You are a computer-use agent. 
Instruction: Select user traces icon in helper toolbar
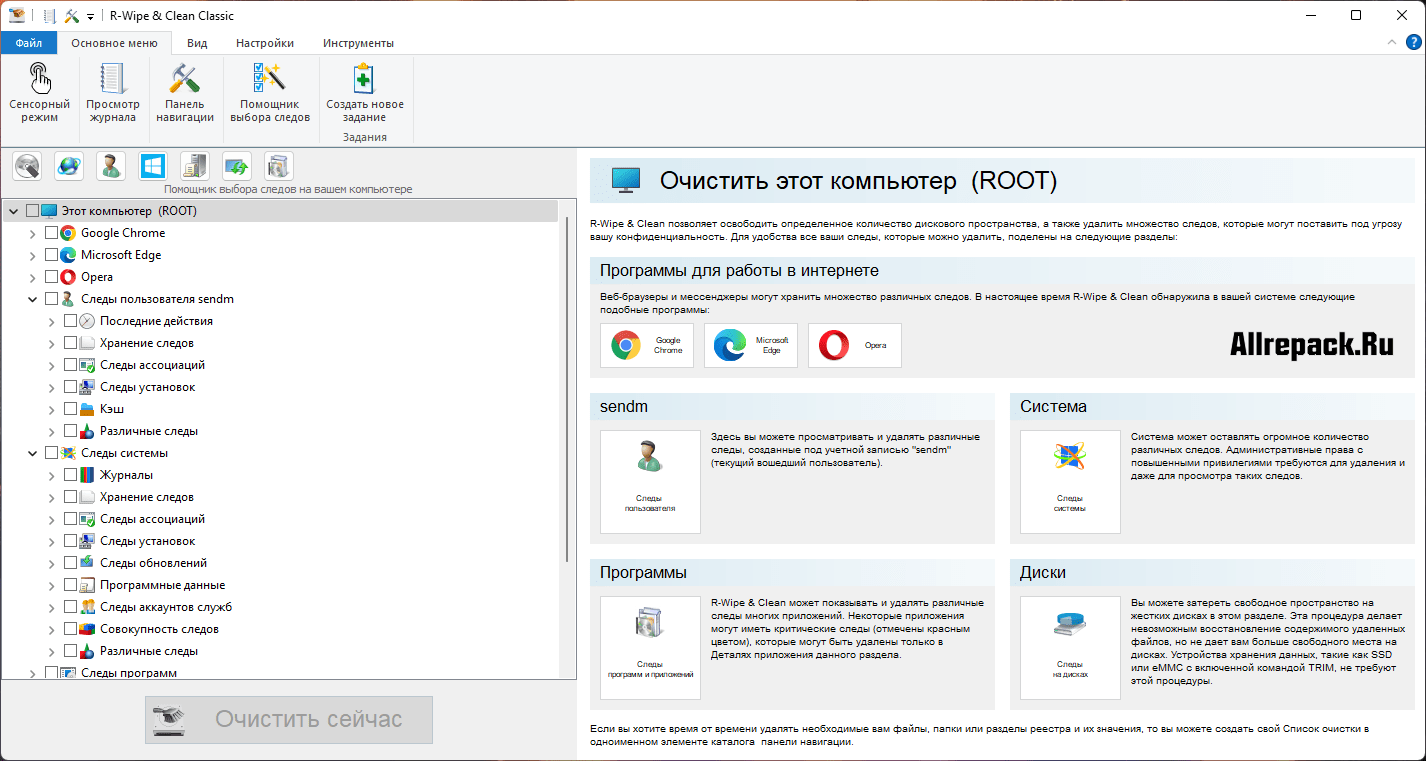(111, 165)
